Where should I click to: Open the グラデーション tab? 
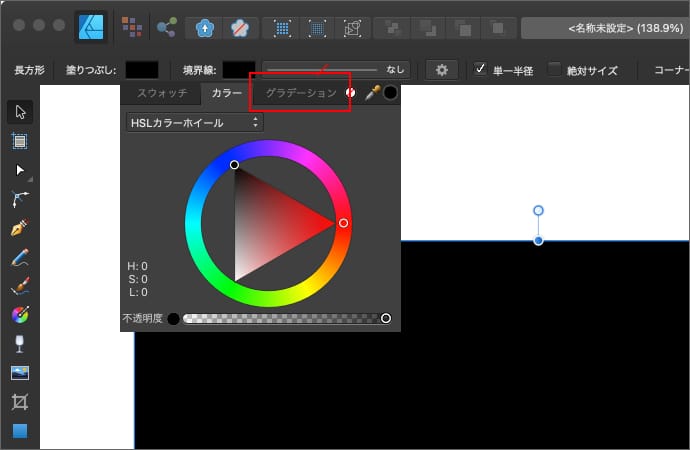click(301, 93)
